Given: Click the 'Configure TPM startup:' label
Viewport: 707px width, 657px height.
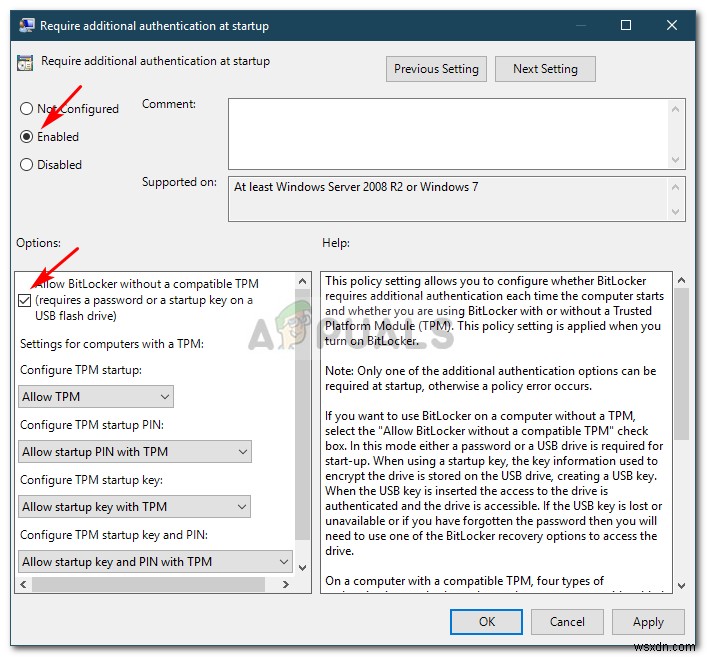Looking at the screenshot, I should [x=81, y=370].
